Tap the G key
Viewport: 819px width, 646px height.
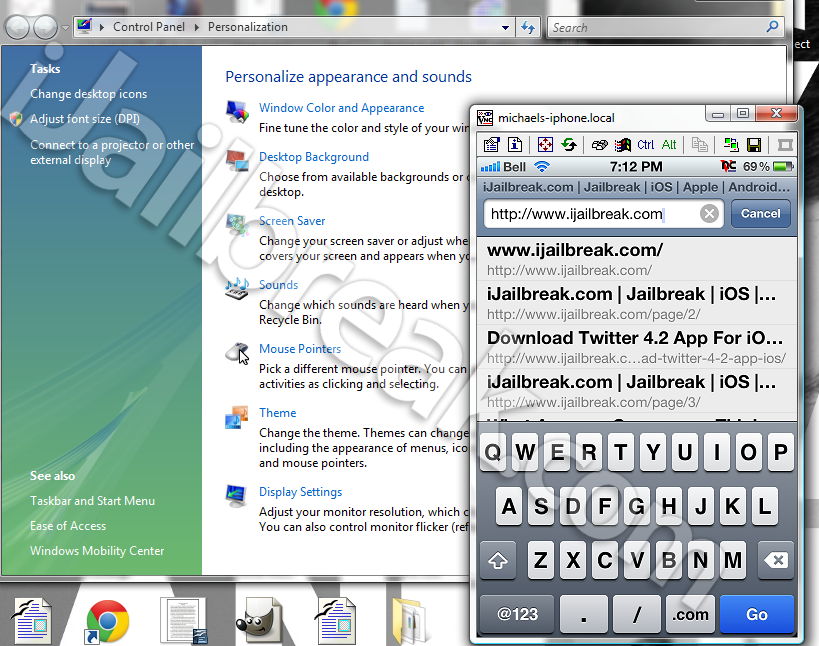tap(637, 506)
